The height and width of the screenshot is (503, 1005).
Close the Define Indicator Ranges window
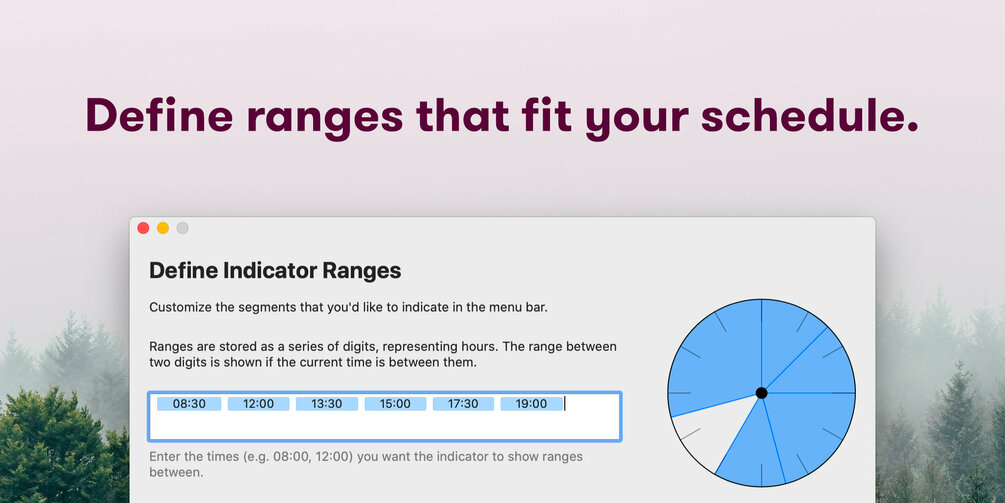pyautogui.click(x=143, y=228)
